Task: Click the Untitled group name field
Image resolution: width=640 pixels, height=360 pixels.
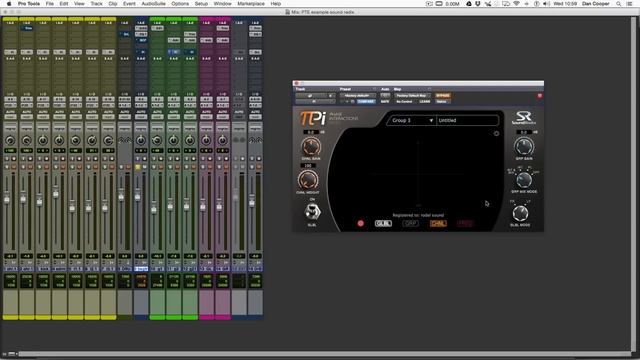Action: [467, 120]
